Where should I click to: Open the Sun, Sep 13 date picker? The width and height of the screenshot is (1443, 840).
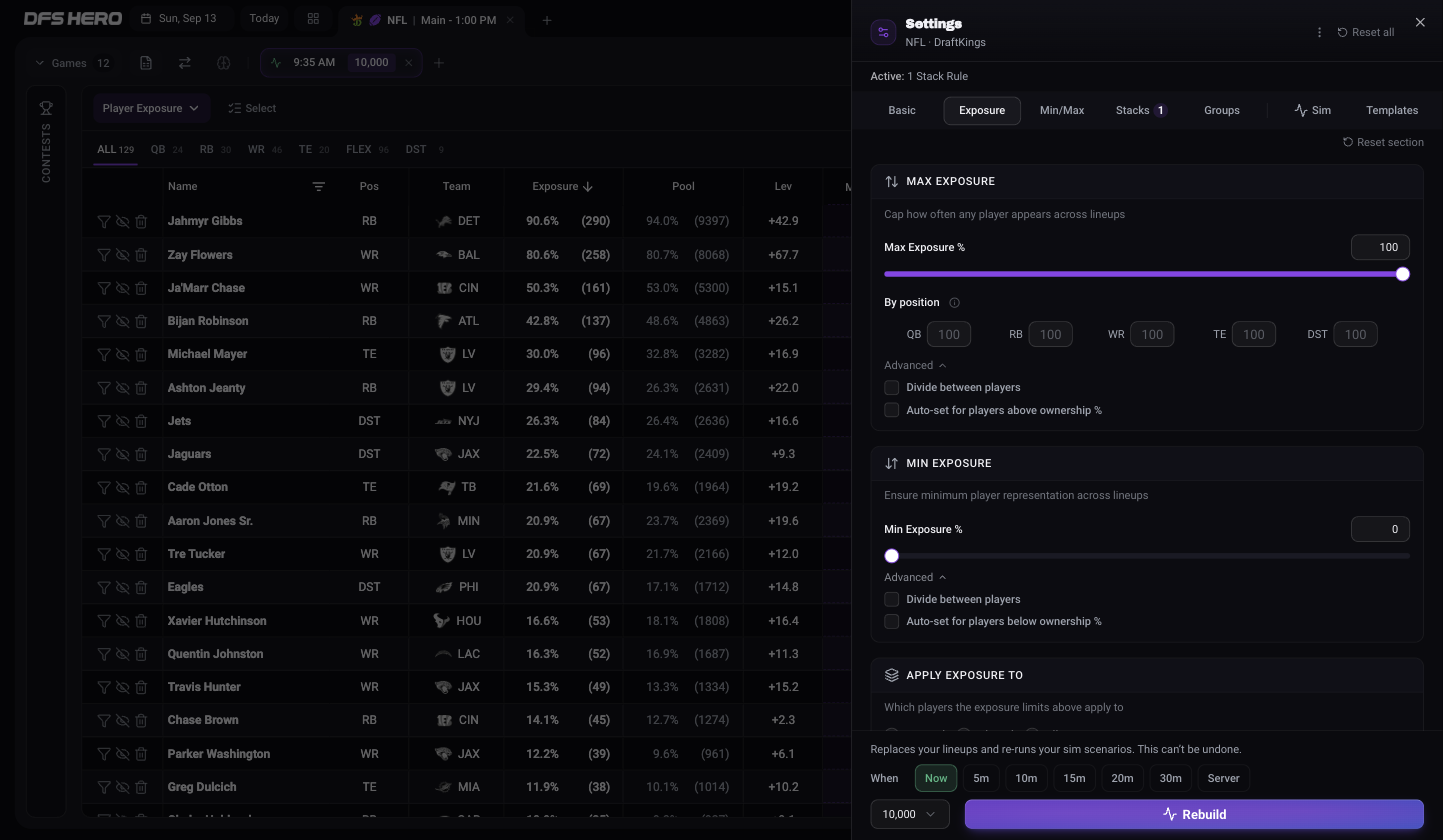click(x=179, y=19)
